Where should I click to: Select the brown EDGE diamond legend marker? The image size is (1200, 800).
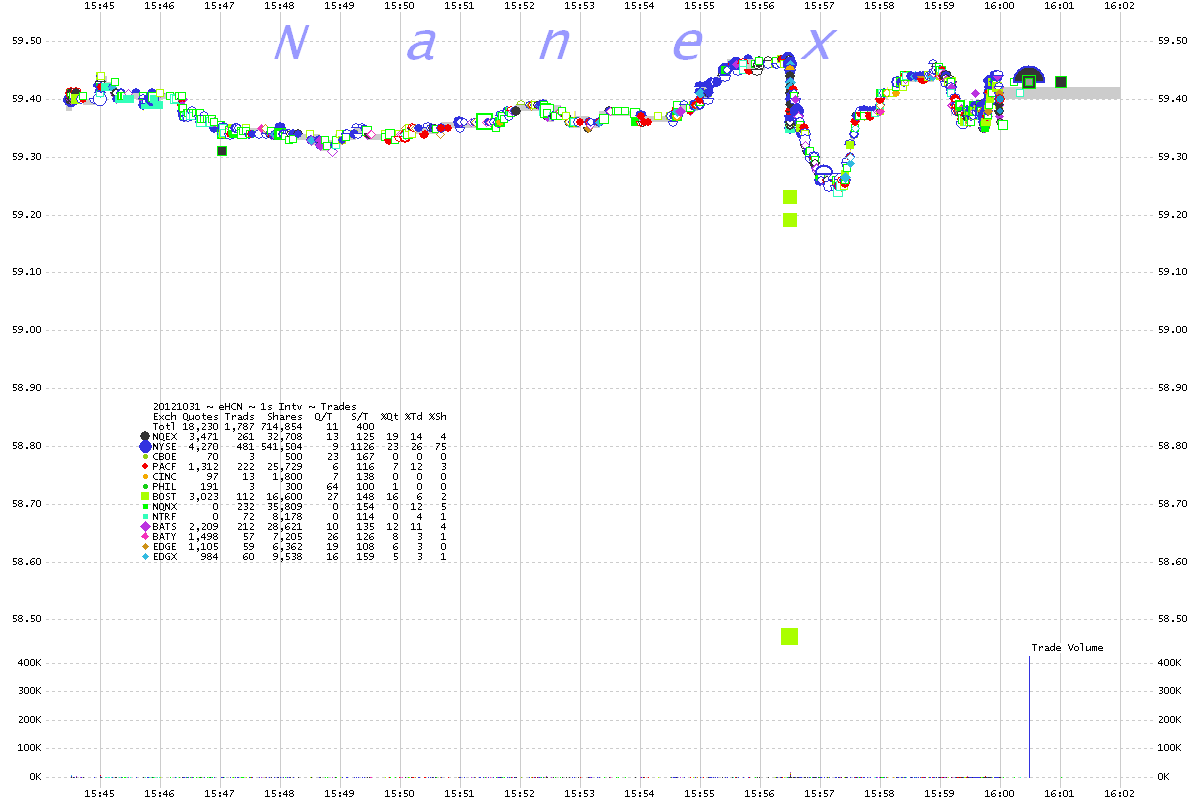145,546
